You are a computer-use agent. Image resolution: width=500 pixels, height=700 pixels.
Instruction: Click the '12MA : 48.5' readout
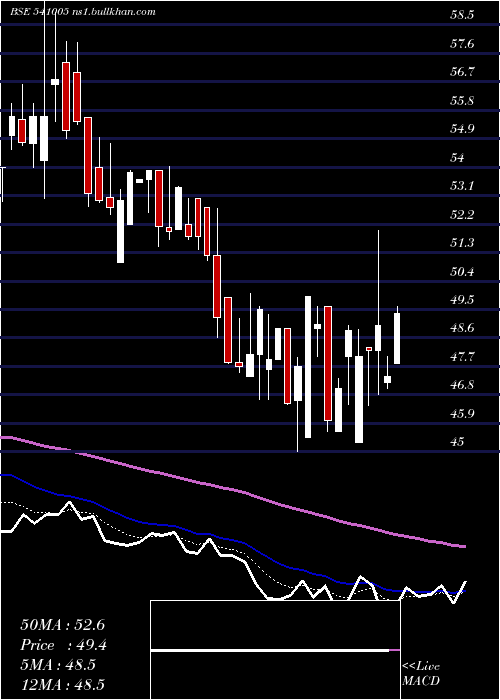click(65, 684)
